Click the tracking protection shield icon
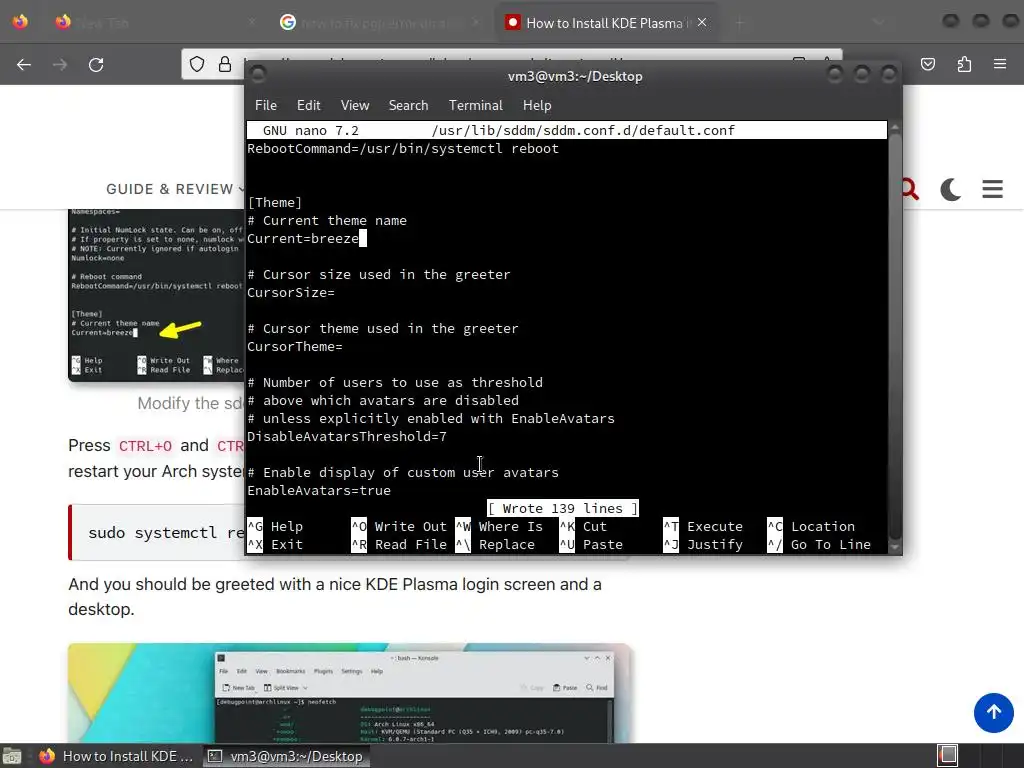 pos(197,64)
